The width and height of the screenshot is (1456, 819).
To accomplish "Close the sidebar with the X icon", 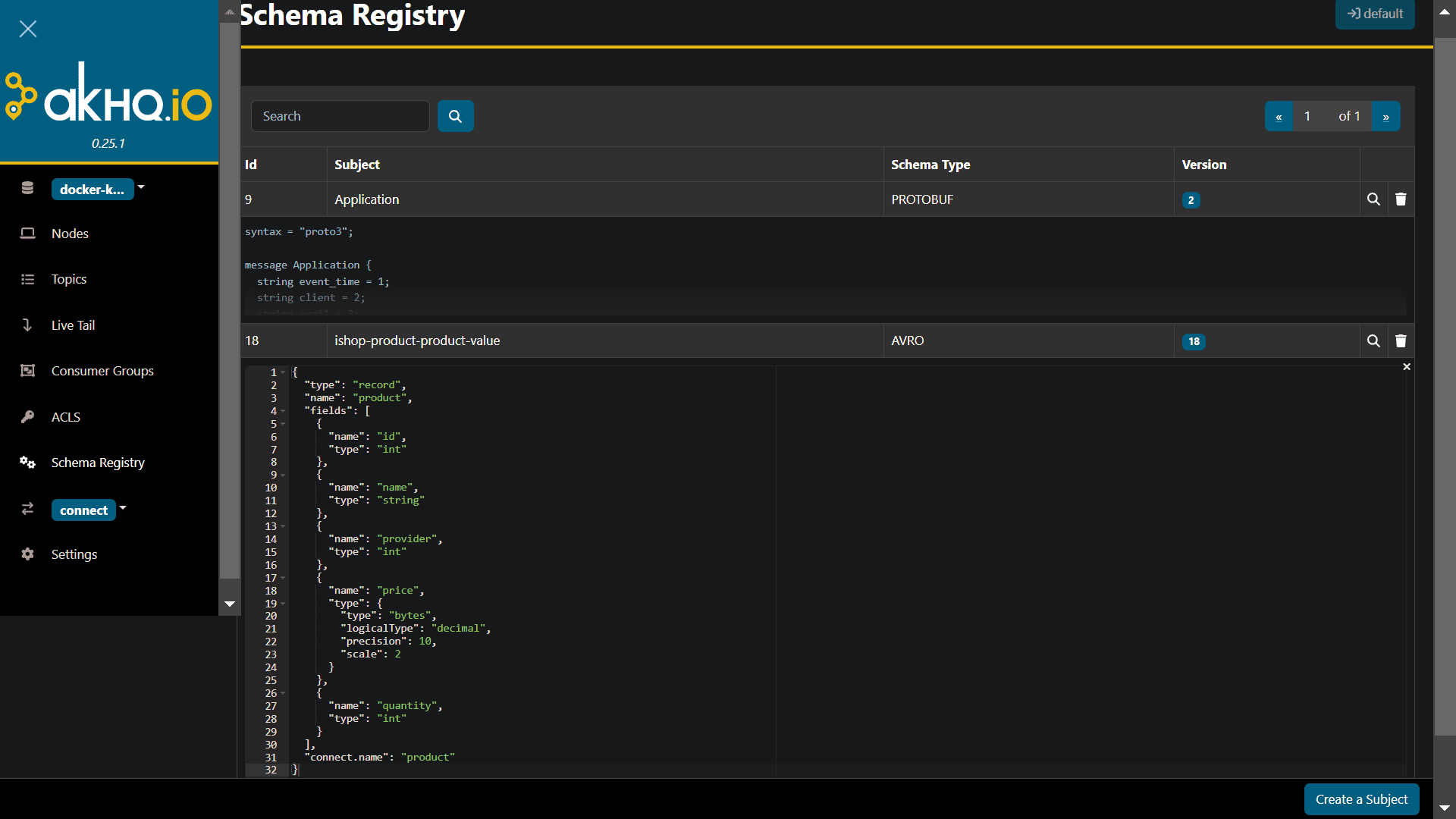I will point(28,29).
